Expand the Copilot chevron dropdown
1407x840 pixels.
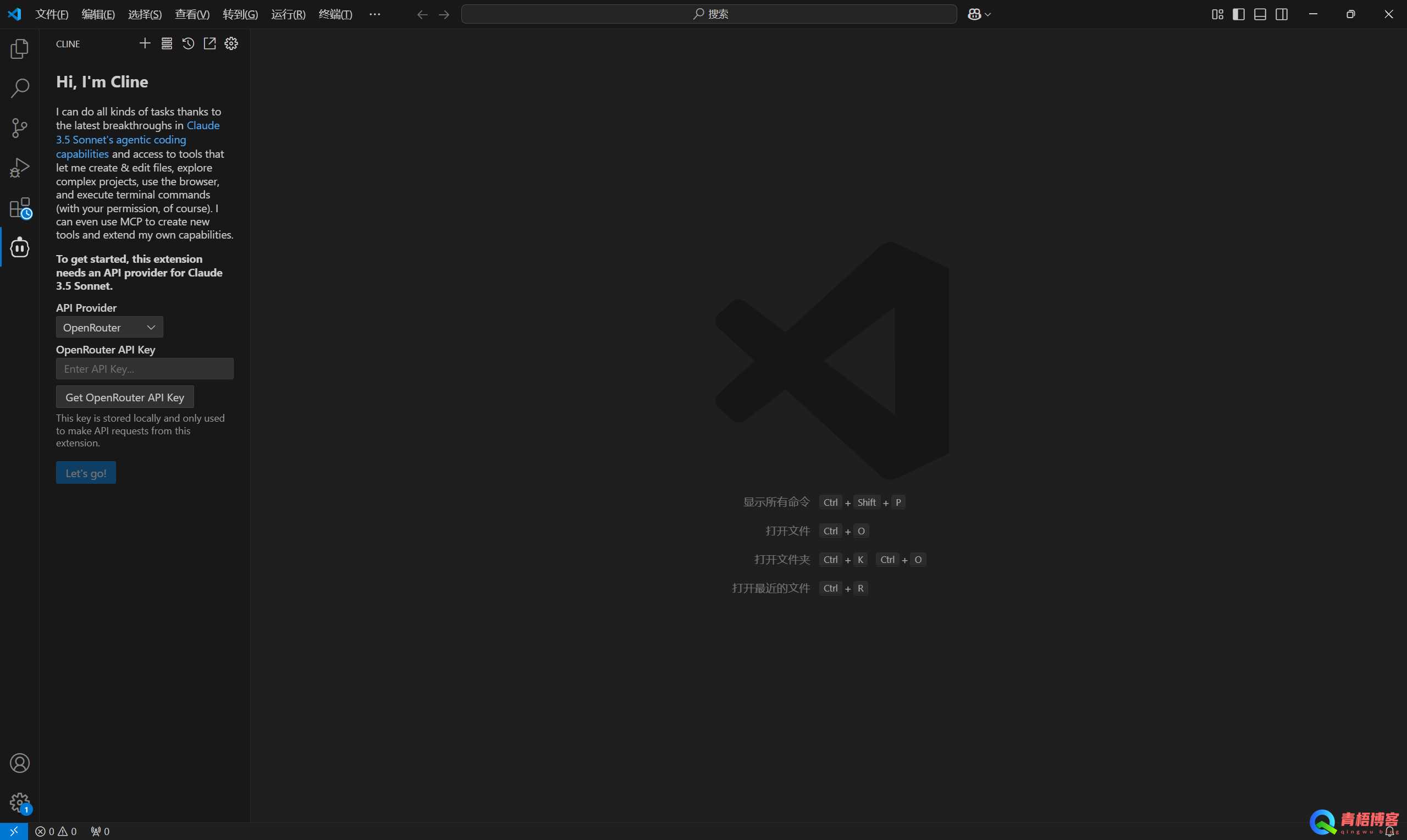pyautogui.click(x=987, y=15)
